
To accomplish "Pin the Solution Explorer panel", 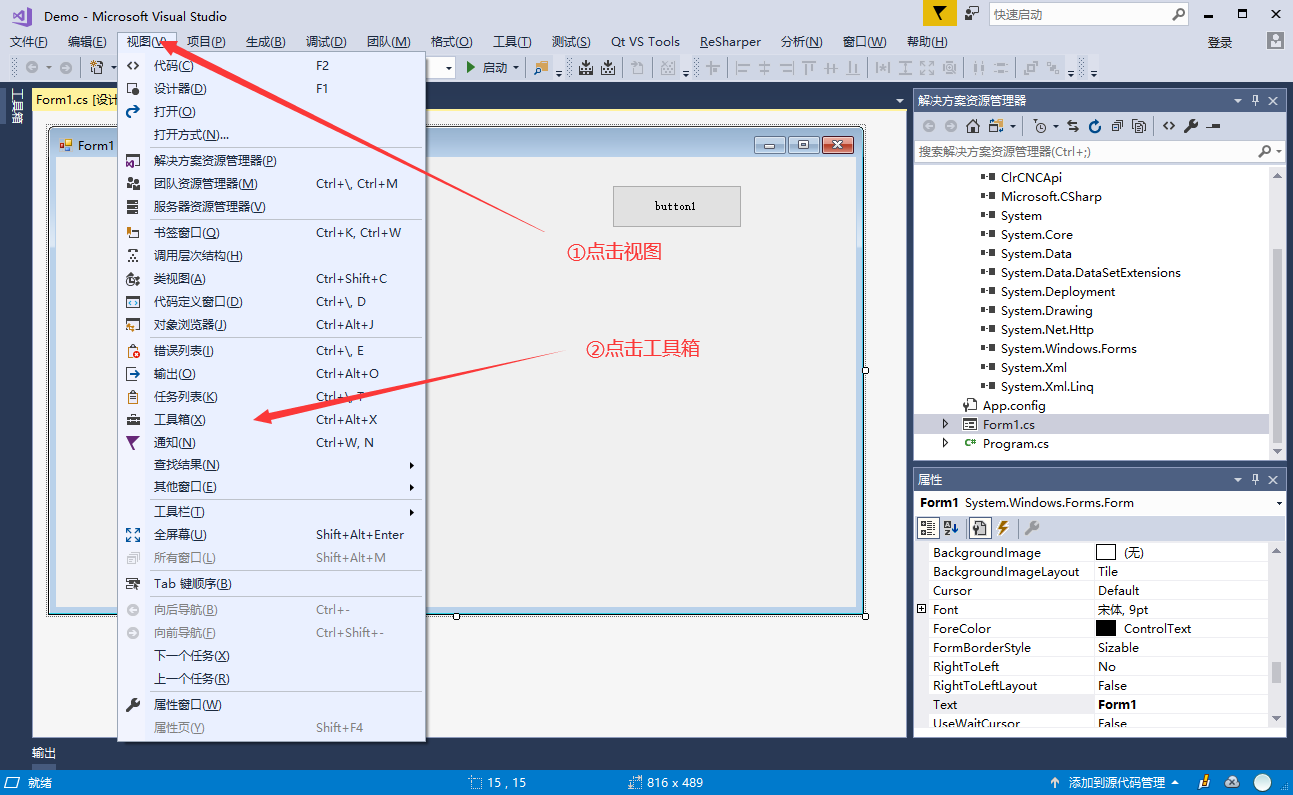I will click(x=1256, y=101).
